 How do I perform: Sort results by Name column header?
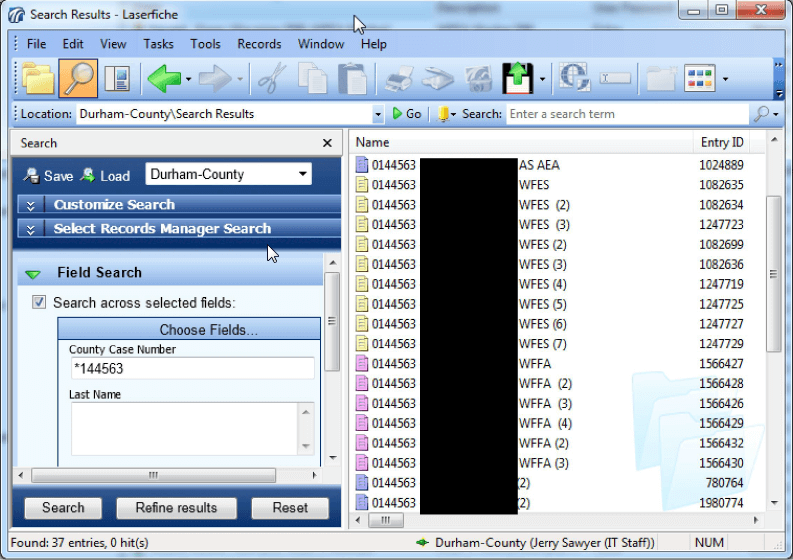(x=521, y=142)
